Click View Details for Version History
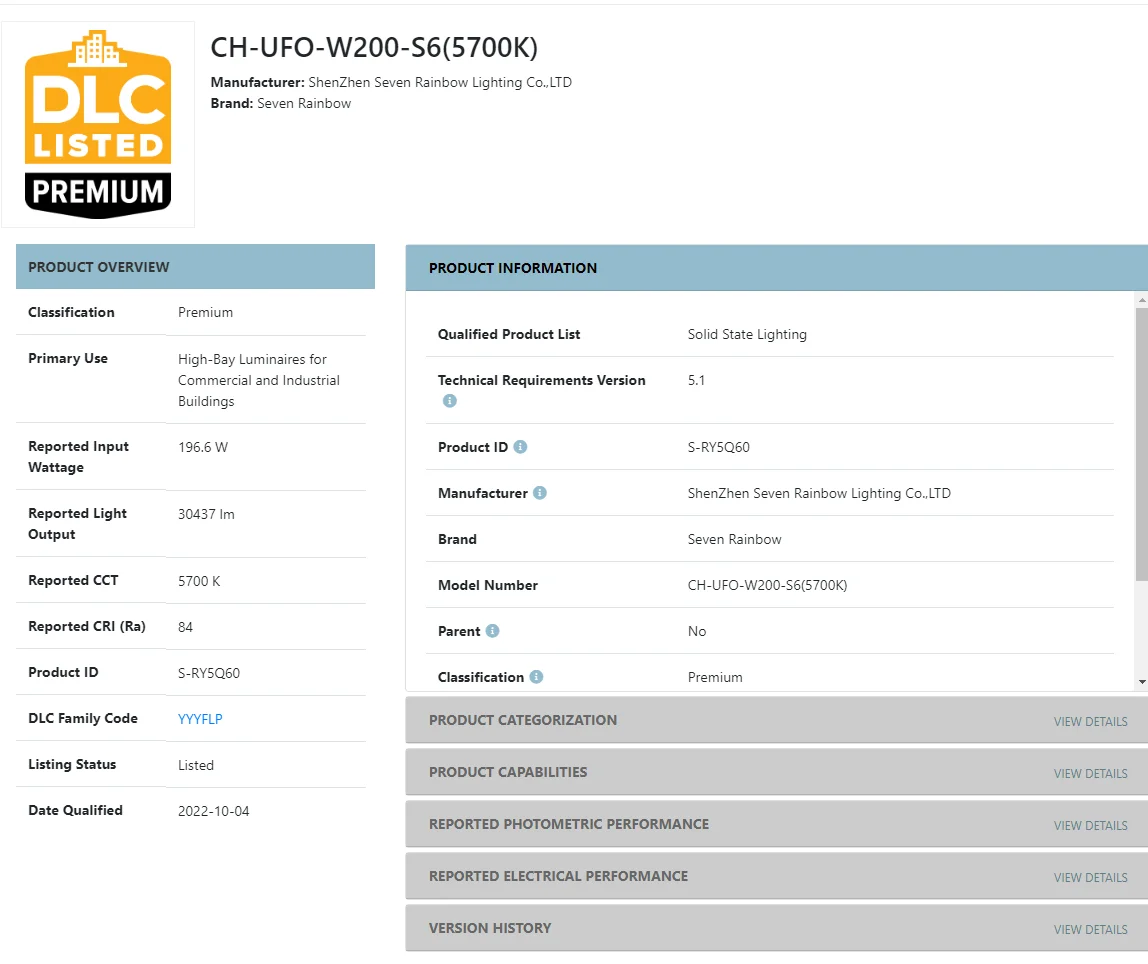 pos(1090,929)
